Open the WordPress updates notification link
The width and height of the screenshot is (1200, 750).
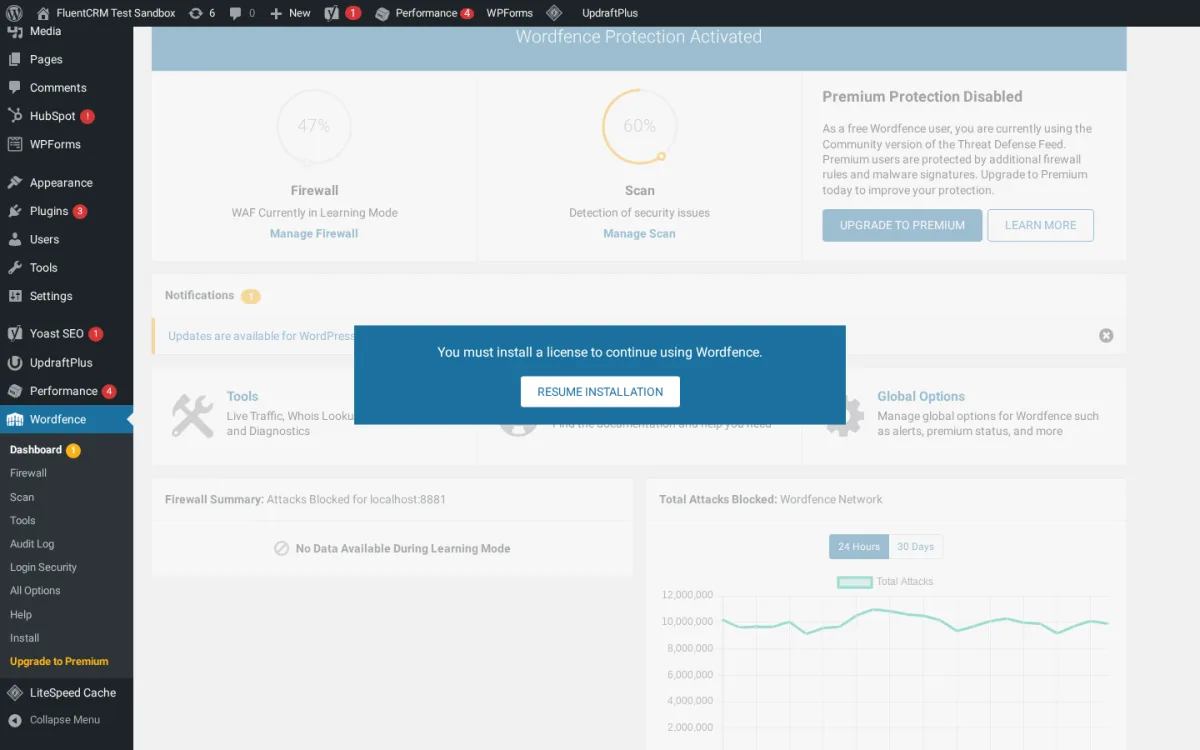[x=261, y=336]
